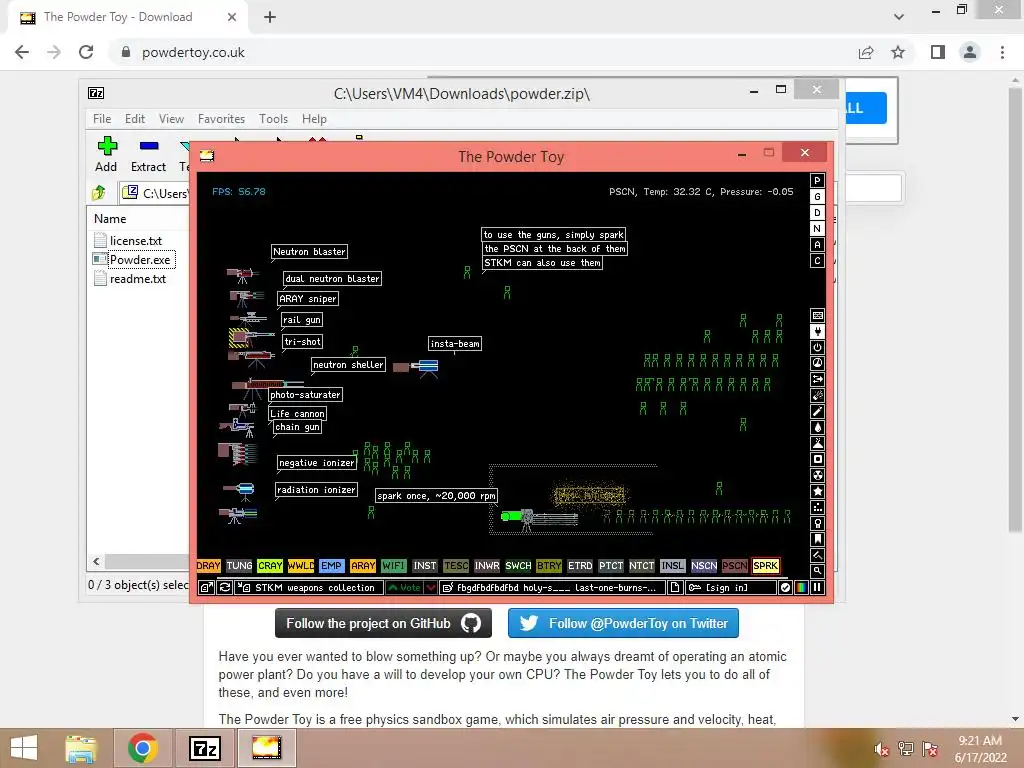
Task: Upvote the save with the Vote button
Action: pos(404,588)
